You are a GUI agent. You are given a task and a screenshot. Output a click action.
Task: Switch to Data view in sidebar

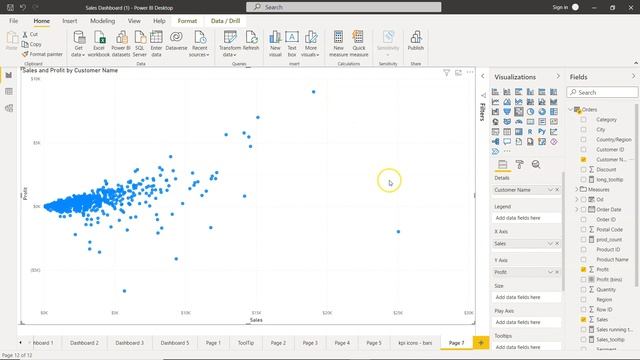click(9, 91)
